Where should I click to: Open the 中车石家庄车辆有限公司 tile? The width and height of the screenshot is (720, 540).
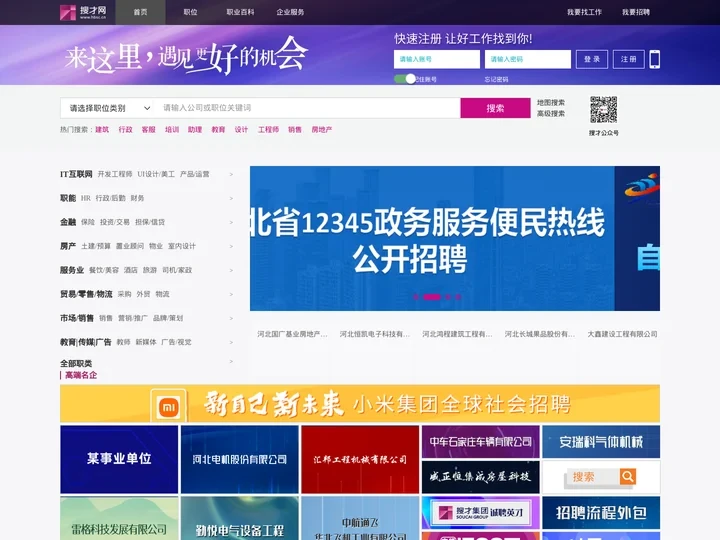(x=481, y=442)
